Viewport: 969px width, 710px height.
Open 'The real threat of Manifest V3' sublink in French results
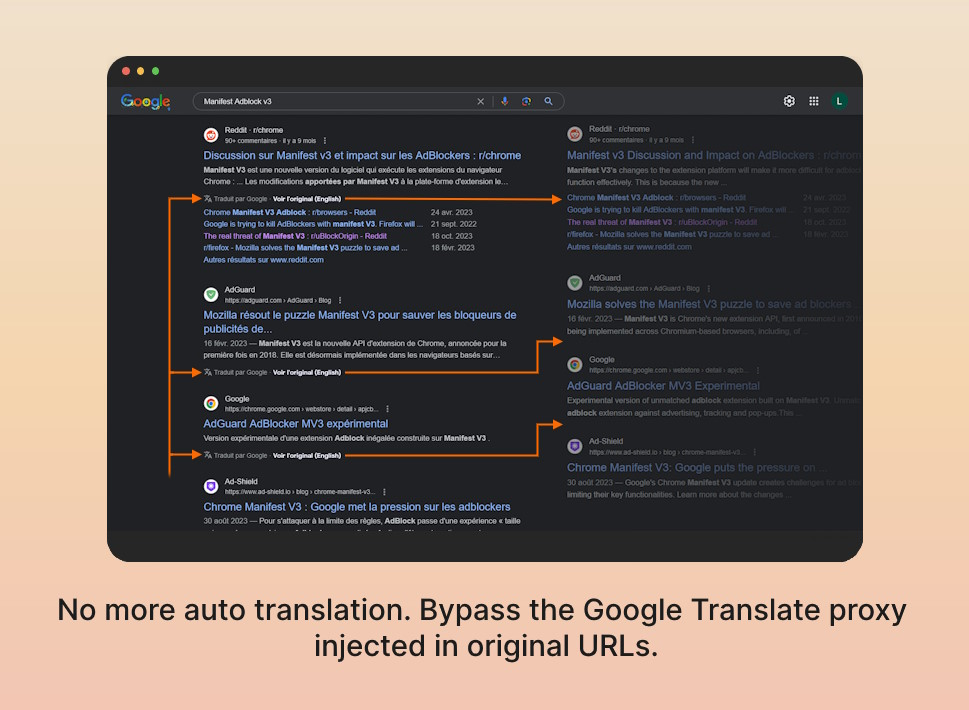click(x=295, y=236)
